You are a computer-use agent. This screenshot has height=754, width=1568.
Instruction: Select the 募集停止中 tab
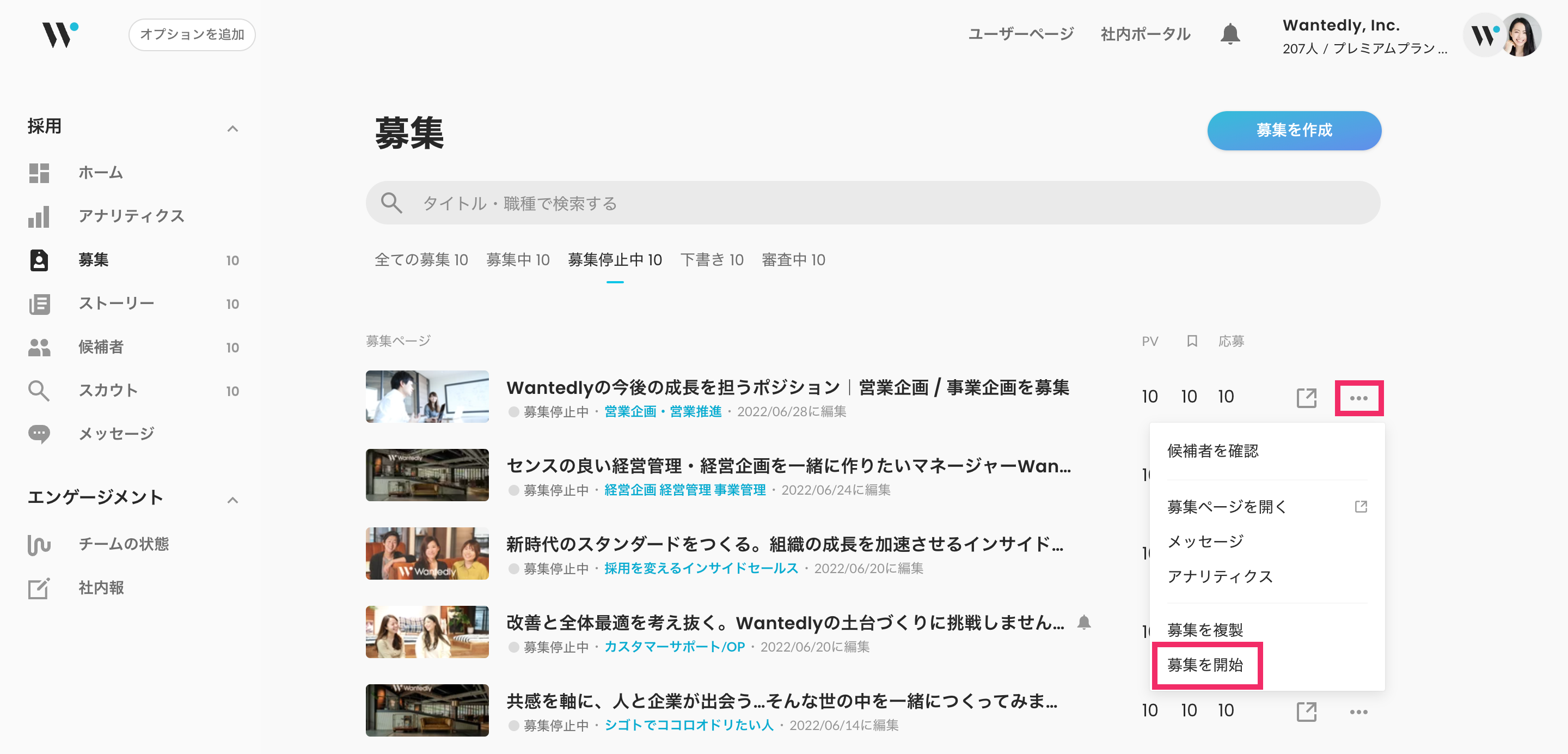(615, 260)
